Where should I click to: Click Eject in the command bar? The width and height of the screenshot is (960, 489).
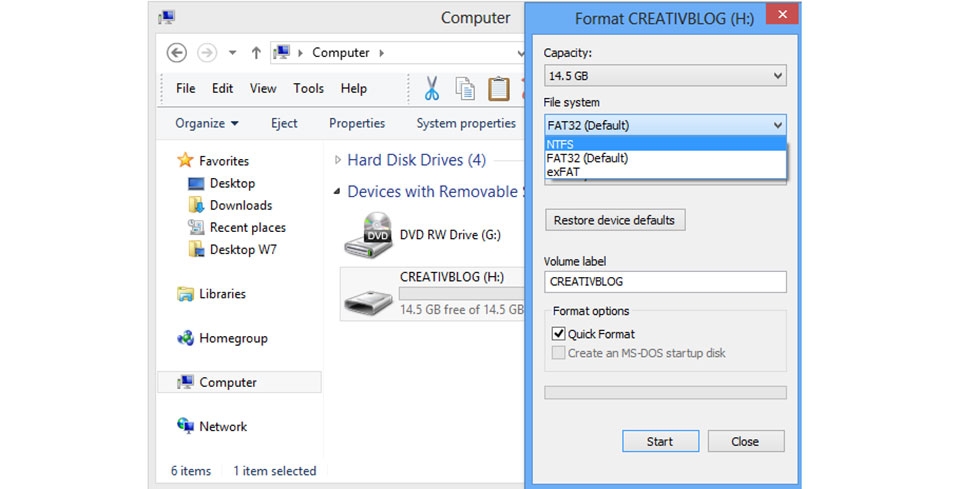coord(284,123)
